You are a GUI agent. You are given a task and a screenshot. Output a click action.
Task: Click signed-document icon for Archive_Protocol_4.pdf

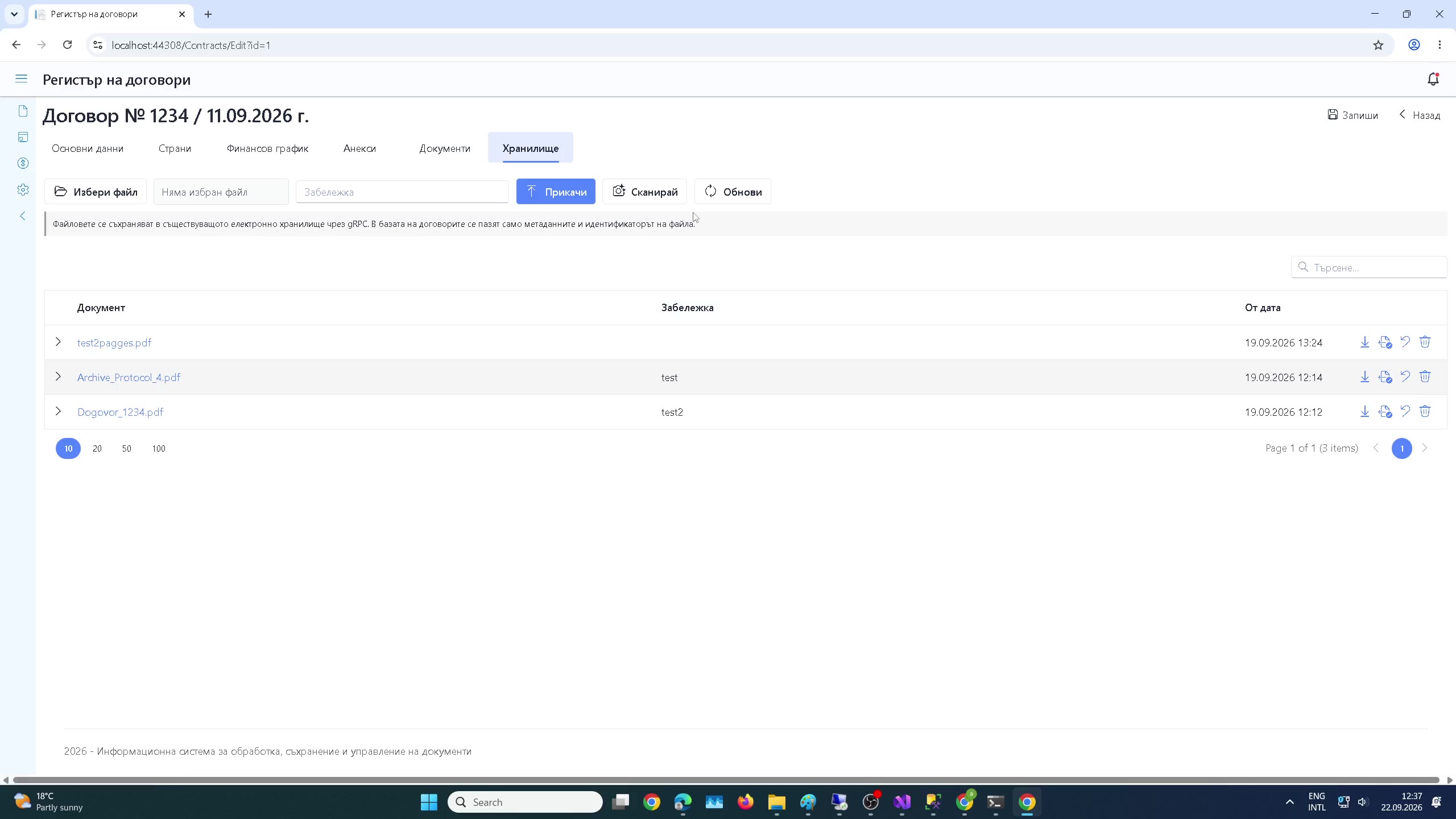[x=1385, y=377]
